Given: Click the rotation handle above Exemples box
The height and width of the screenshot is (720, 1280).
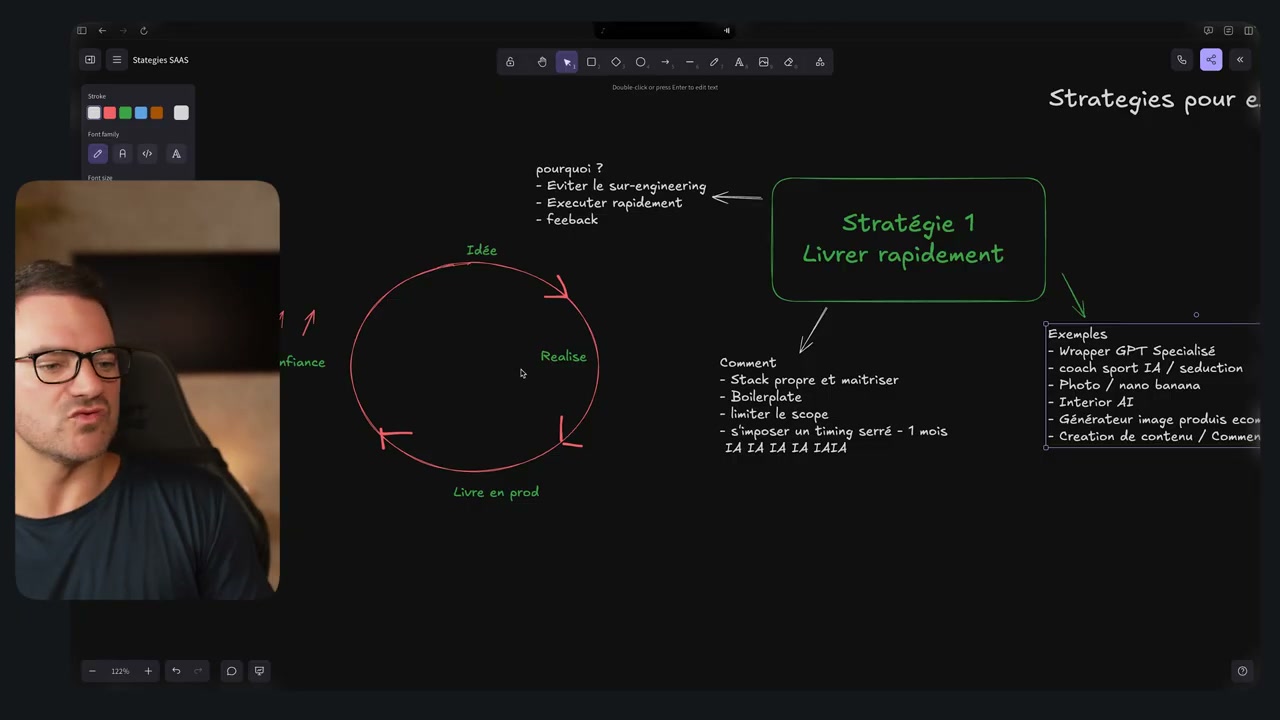Looking at the screenshot, I should click(x=1196, y=315).
